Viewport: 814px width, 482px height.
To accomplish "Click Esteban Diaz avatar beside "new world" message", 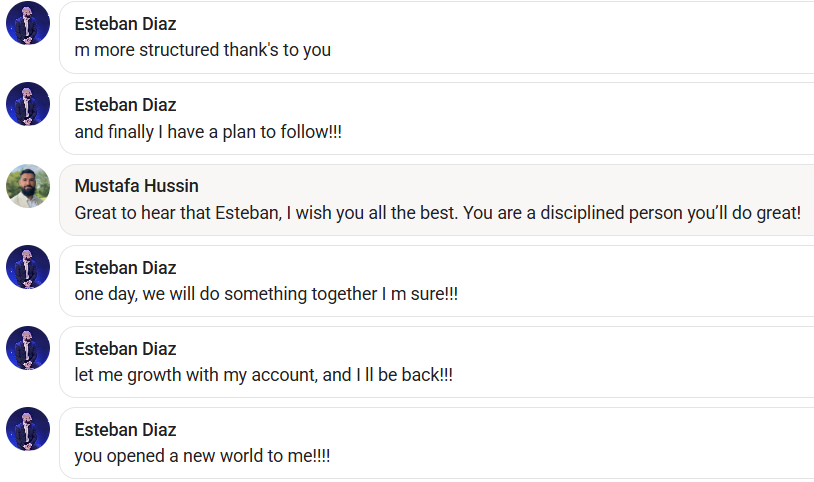I will click(x=28, y=429).
